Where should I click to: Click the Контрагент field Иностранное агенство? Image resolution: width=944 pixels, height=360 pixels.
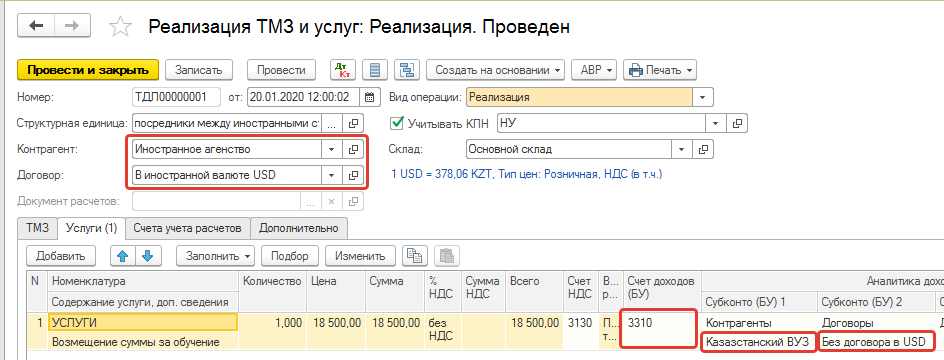point(226,149)
